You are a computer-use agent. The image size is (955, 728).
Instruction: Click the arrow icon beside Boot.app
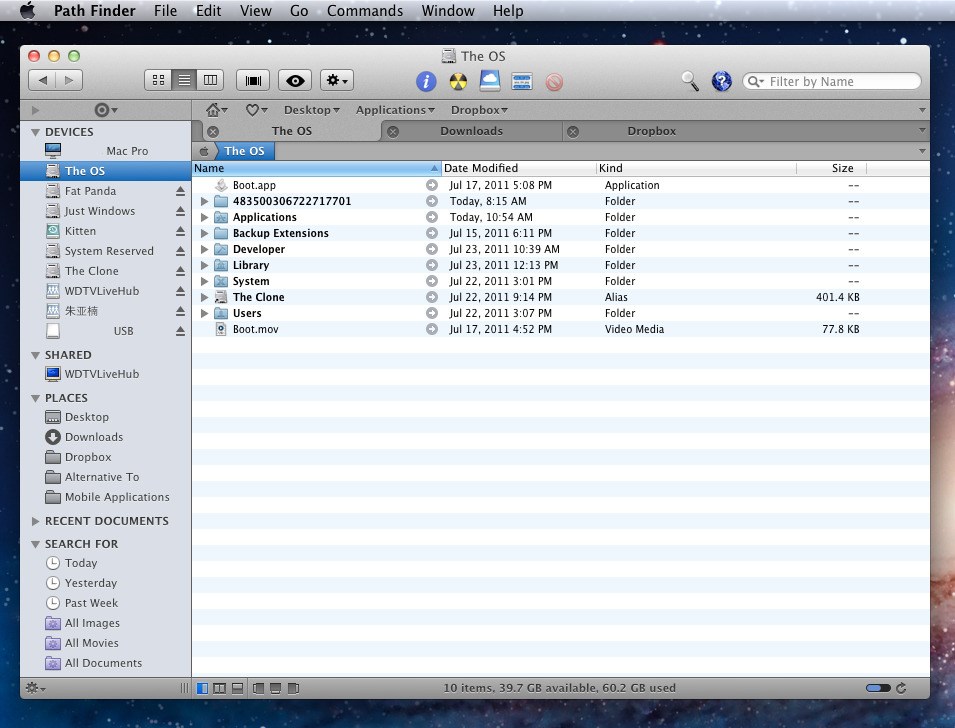(x=432, y=185)
